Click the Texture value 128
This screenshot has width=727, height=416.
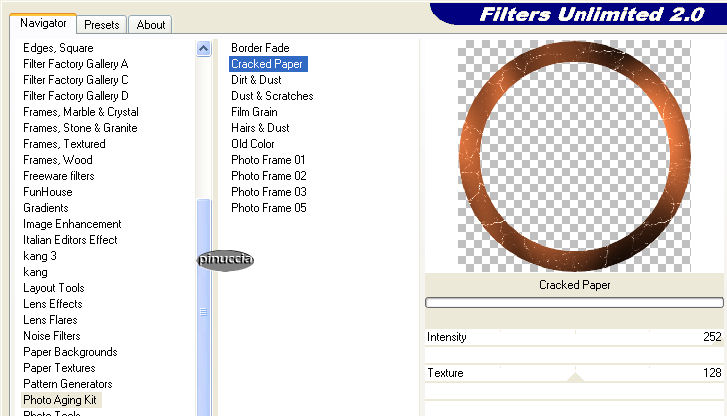point(712,373)
